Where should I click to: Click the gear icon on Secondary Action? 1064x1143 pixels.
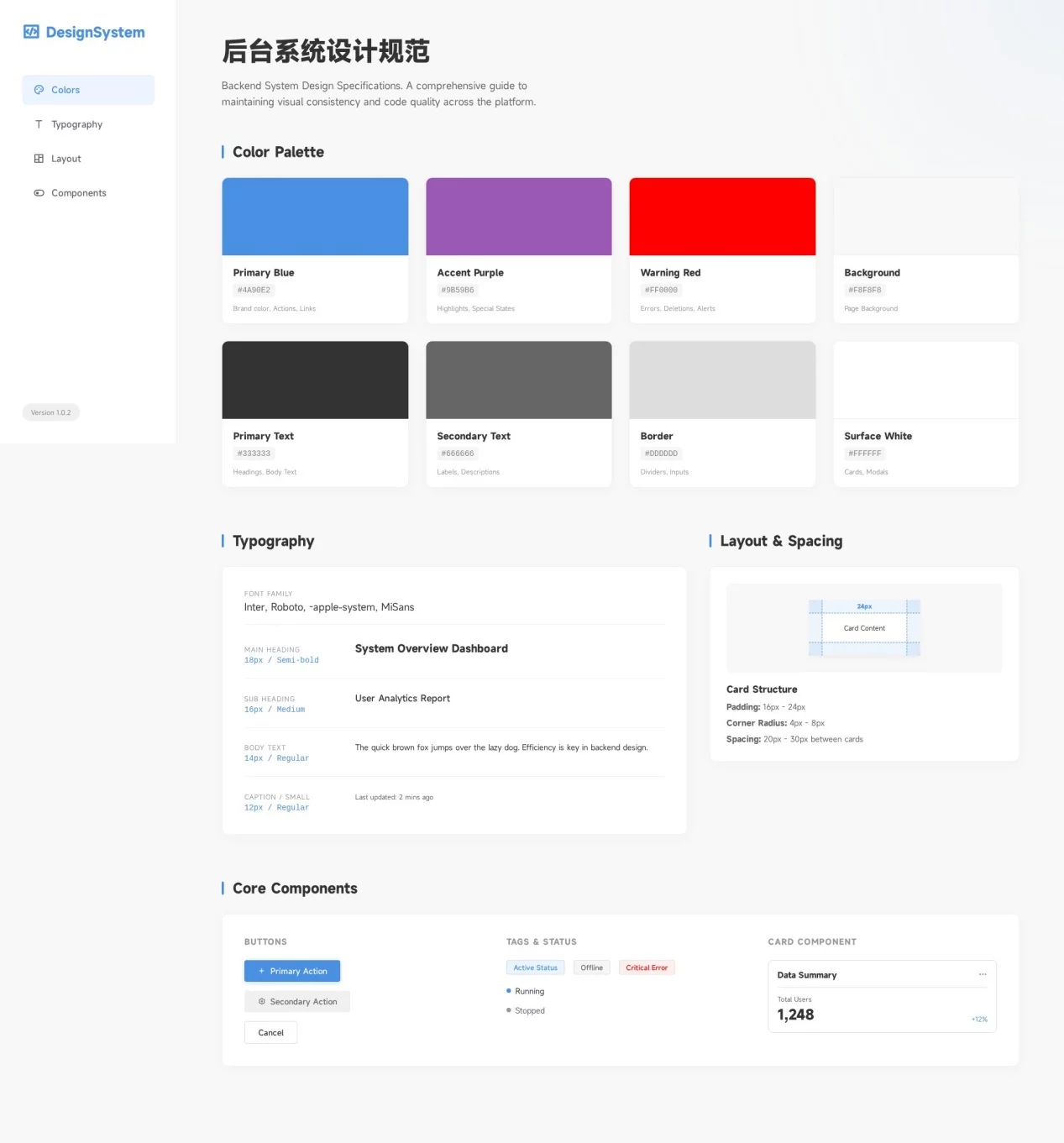pyautogui.click(x=262, y=1002)
